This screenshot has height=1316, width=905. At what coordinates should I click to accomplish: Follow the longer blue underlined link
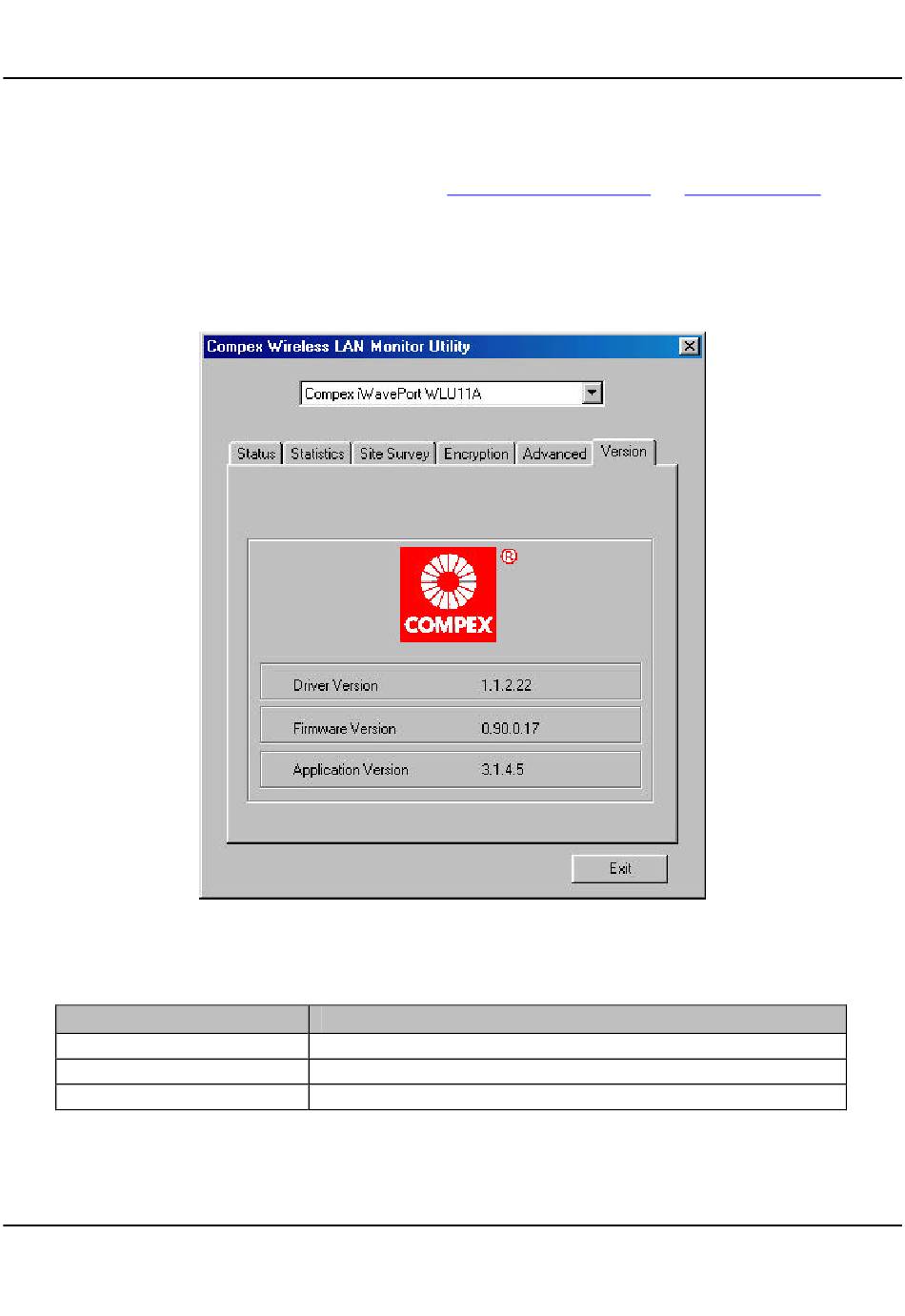[x=548, y=190]
